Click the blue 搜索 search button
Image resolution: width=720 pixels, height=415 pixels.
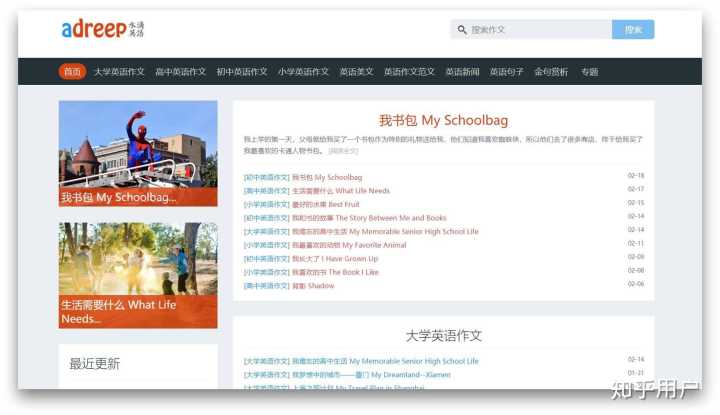point(633,29)
